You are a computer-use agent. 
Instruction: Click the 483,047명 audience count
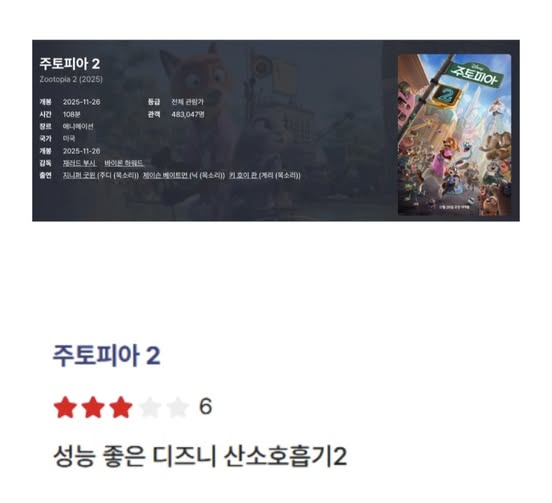click(188, 114)
